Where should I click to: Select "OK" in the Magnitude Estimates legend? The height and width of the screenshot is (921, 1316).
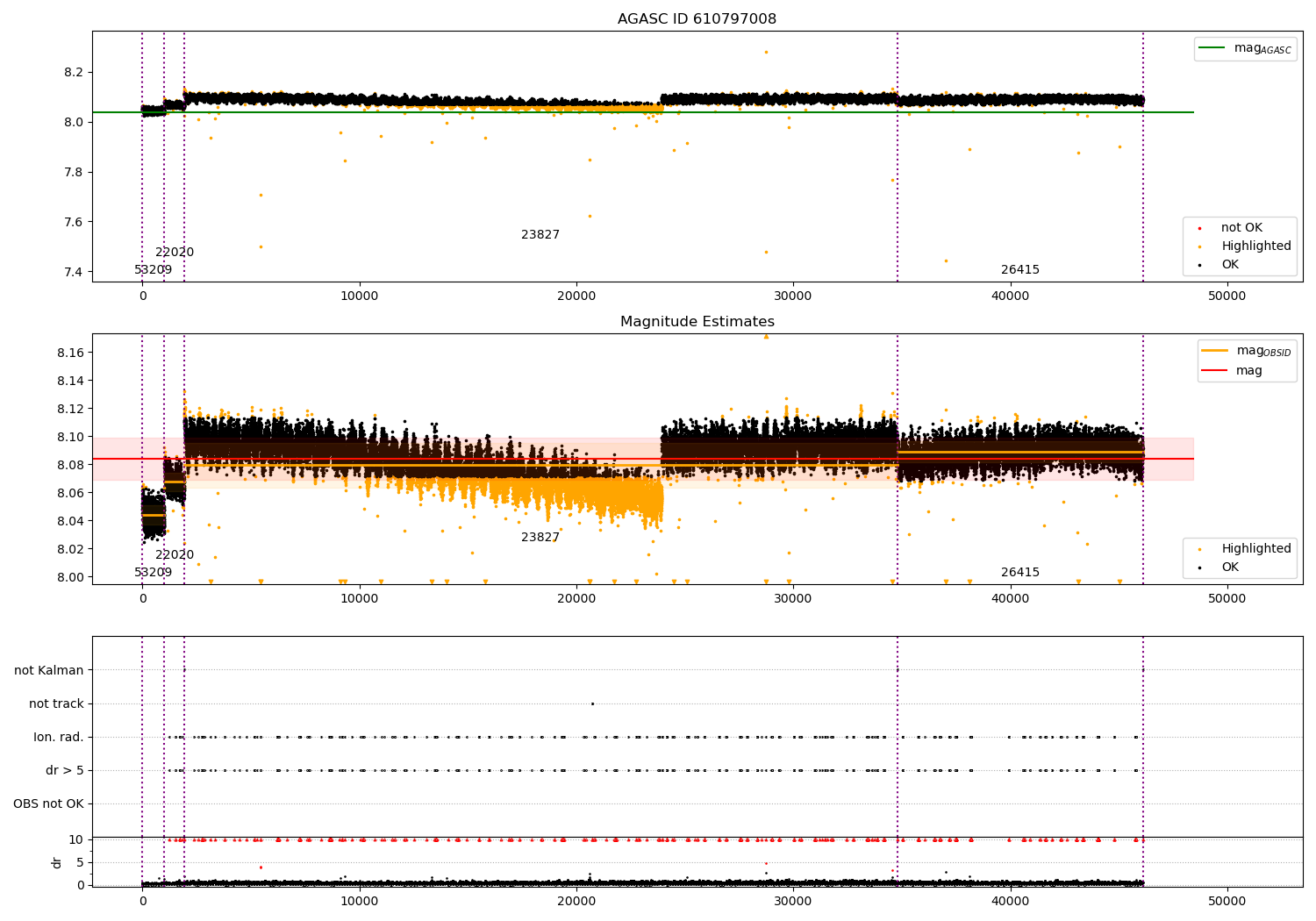point(1230,568)
